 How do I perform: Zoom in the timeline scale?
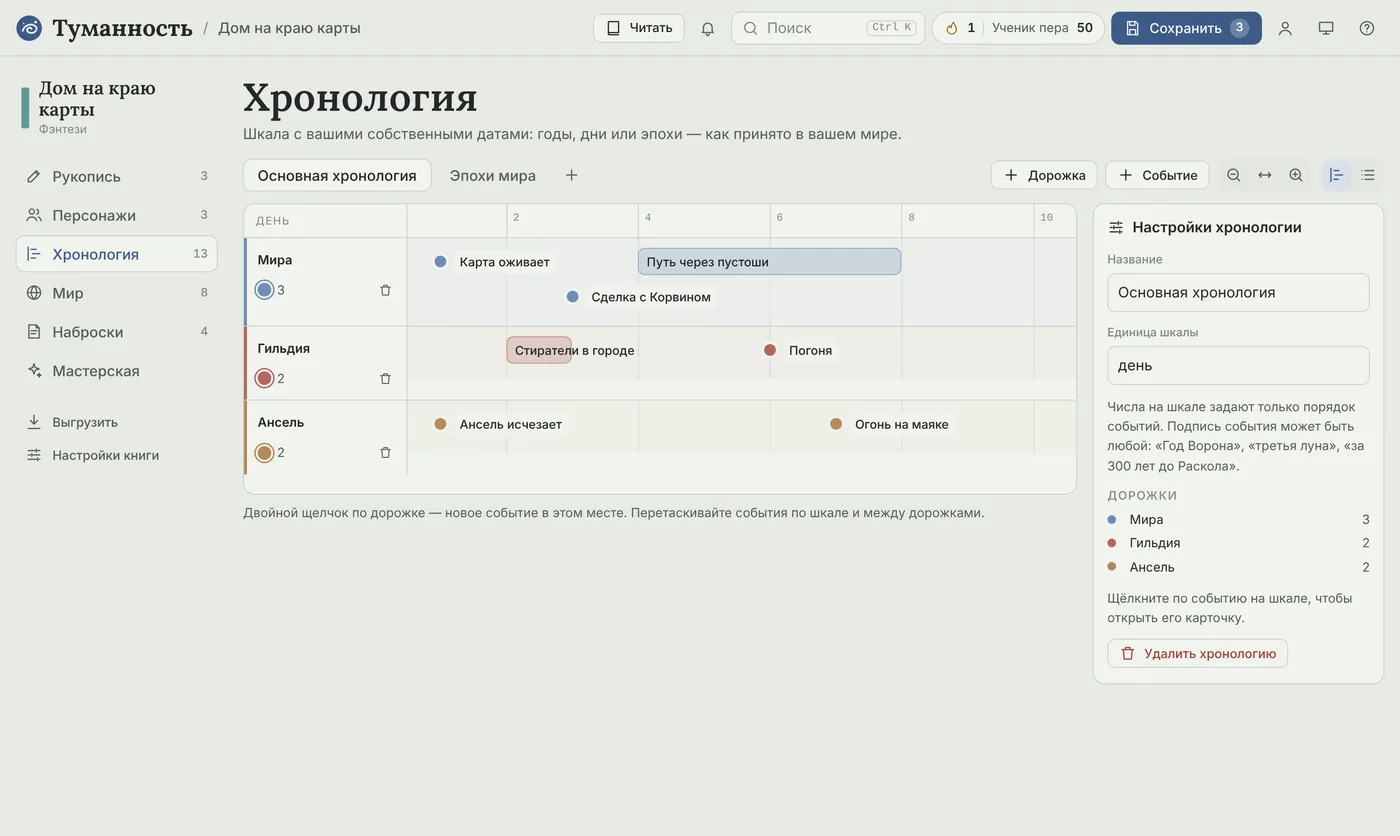(x=1296, y=175)
